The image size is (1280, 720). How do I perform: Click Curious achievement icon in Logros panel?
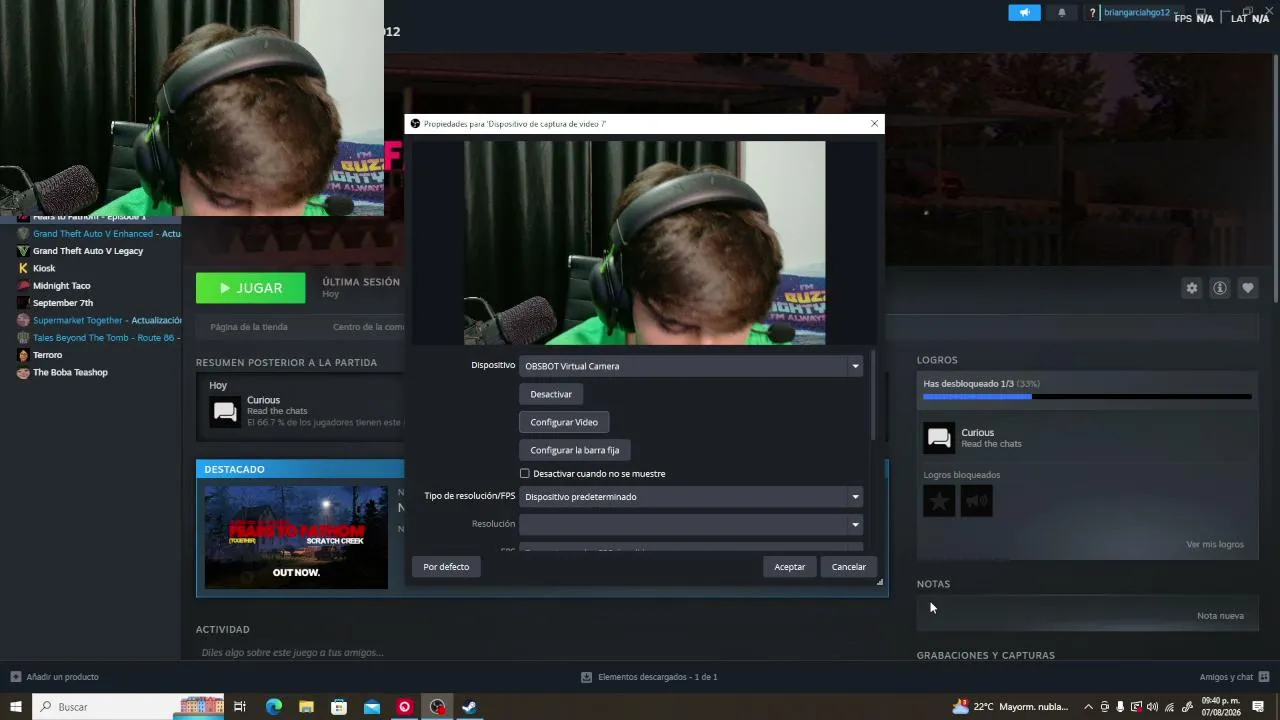[x=939, y=438]
